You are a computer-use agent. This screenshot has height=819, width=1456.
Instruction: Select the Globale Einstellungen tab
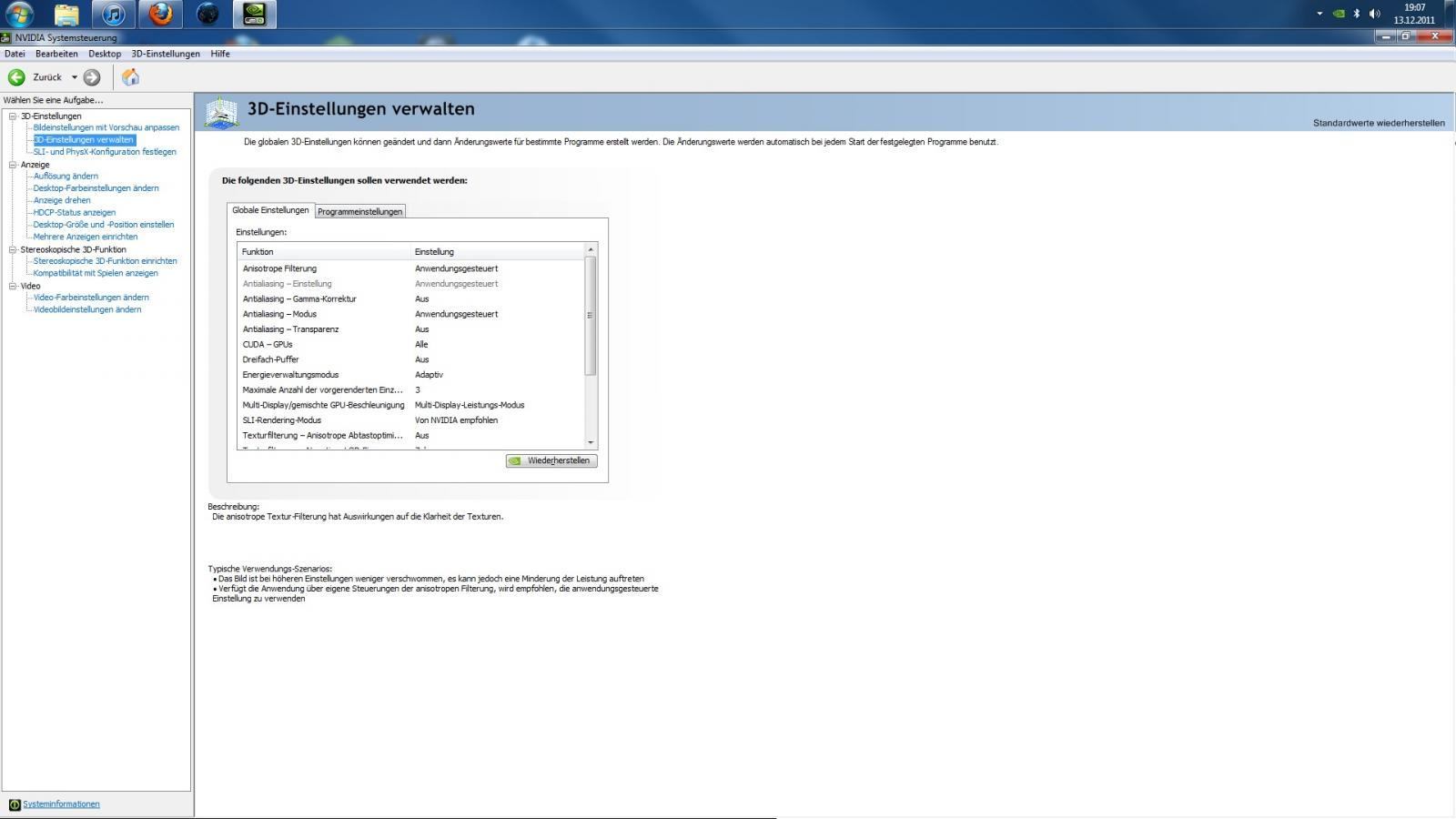[270, 210]
